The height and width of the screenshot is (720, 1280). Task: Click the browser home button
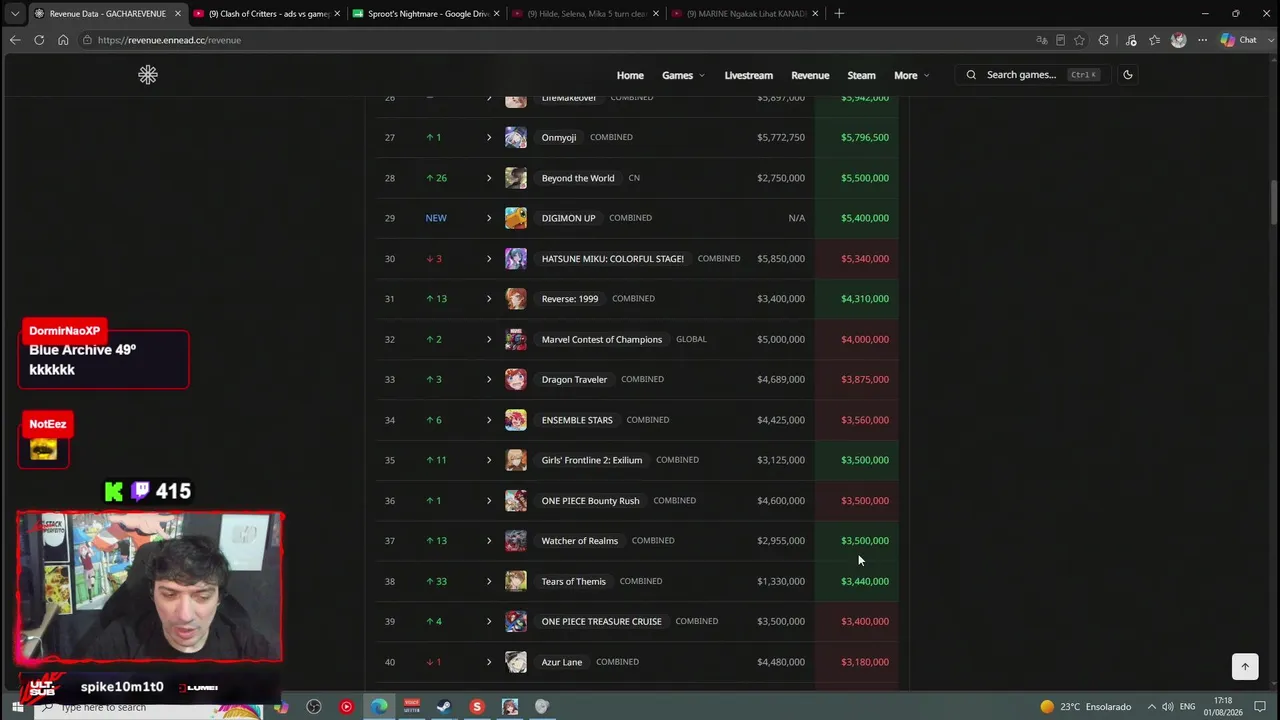click(63, 40)
